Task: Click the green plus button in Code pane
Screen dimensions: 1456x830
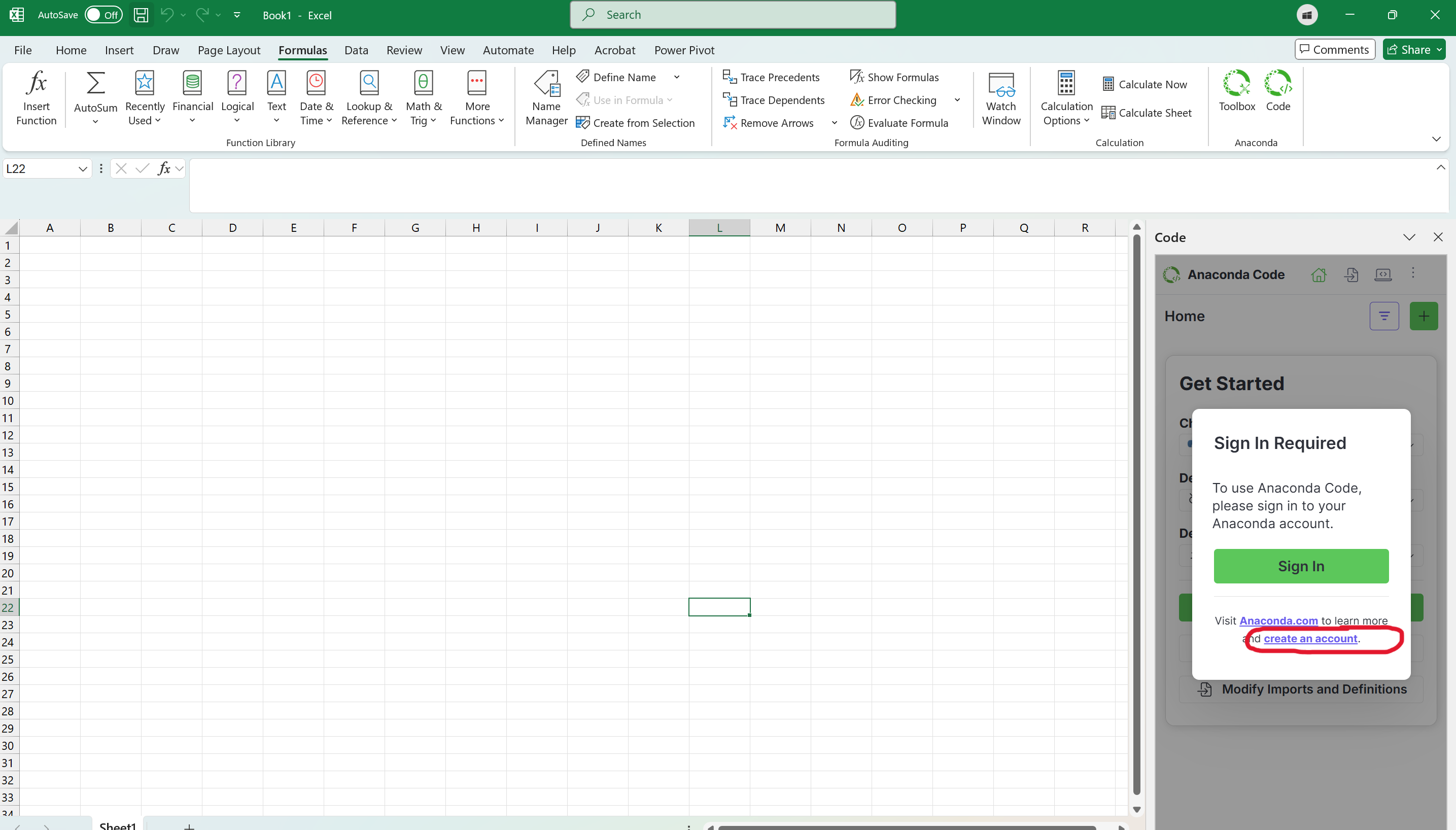Action: (x=1424, y=316)
